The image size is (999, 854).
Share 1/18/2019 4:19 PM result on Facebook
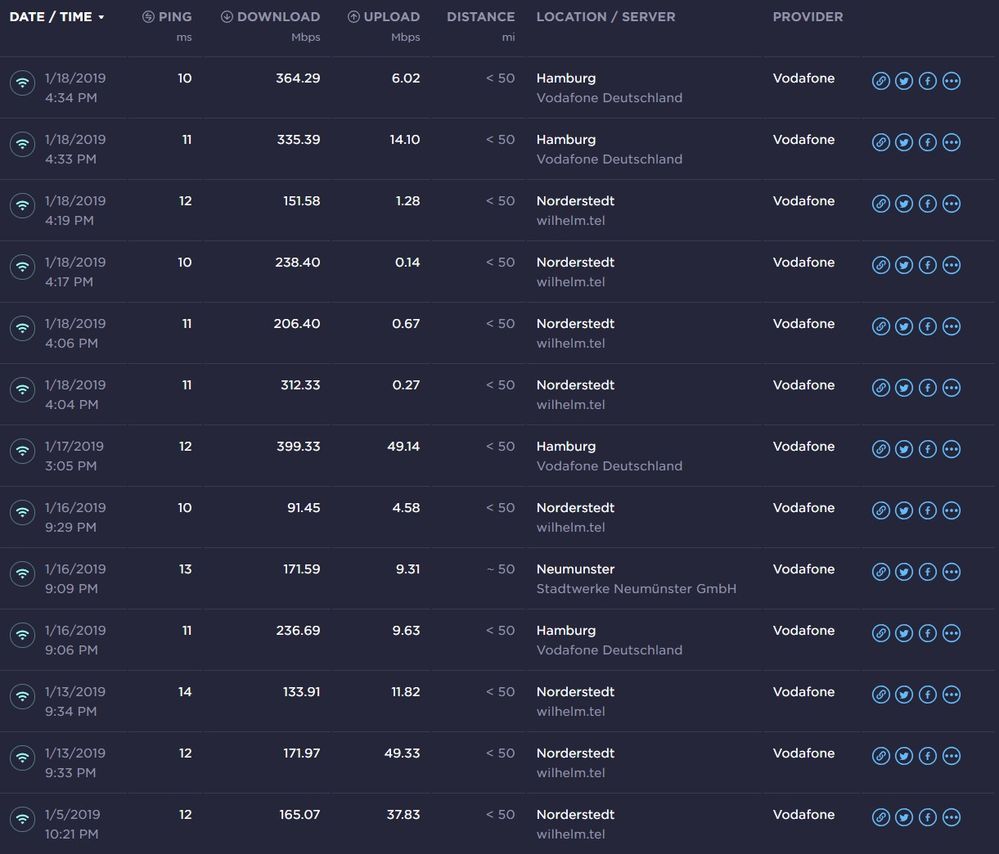pos(928,203)
